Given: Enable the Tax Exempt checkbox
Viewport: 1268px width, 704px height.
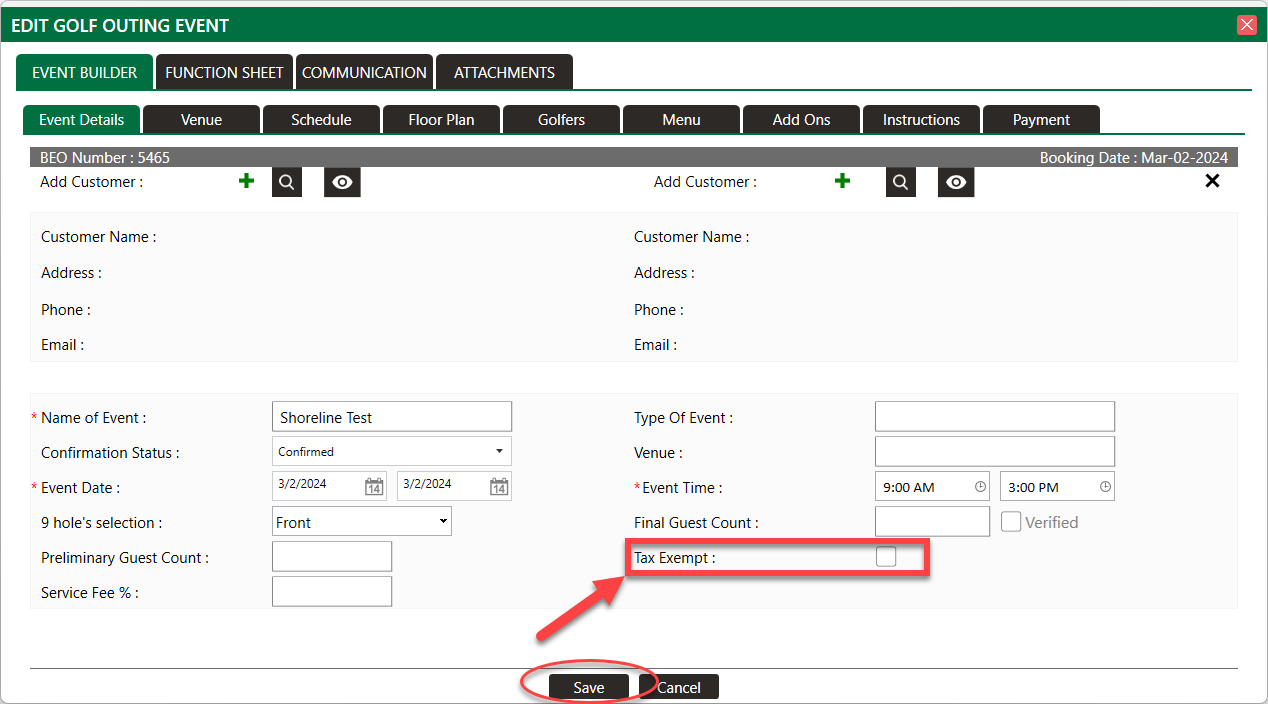Looking at the screenshot, I should [x=886, y=557].
